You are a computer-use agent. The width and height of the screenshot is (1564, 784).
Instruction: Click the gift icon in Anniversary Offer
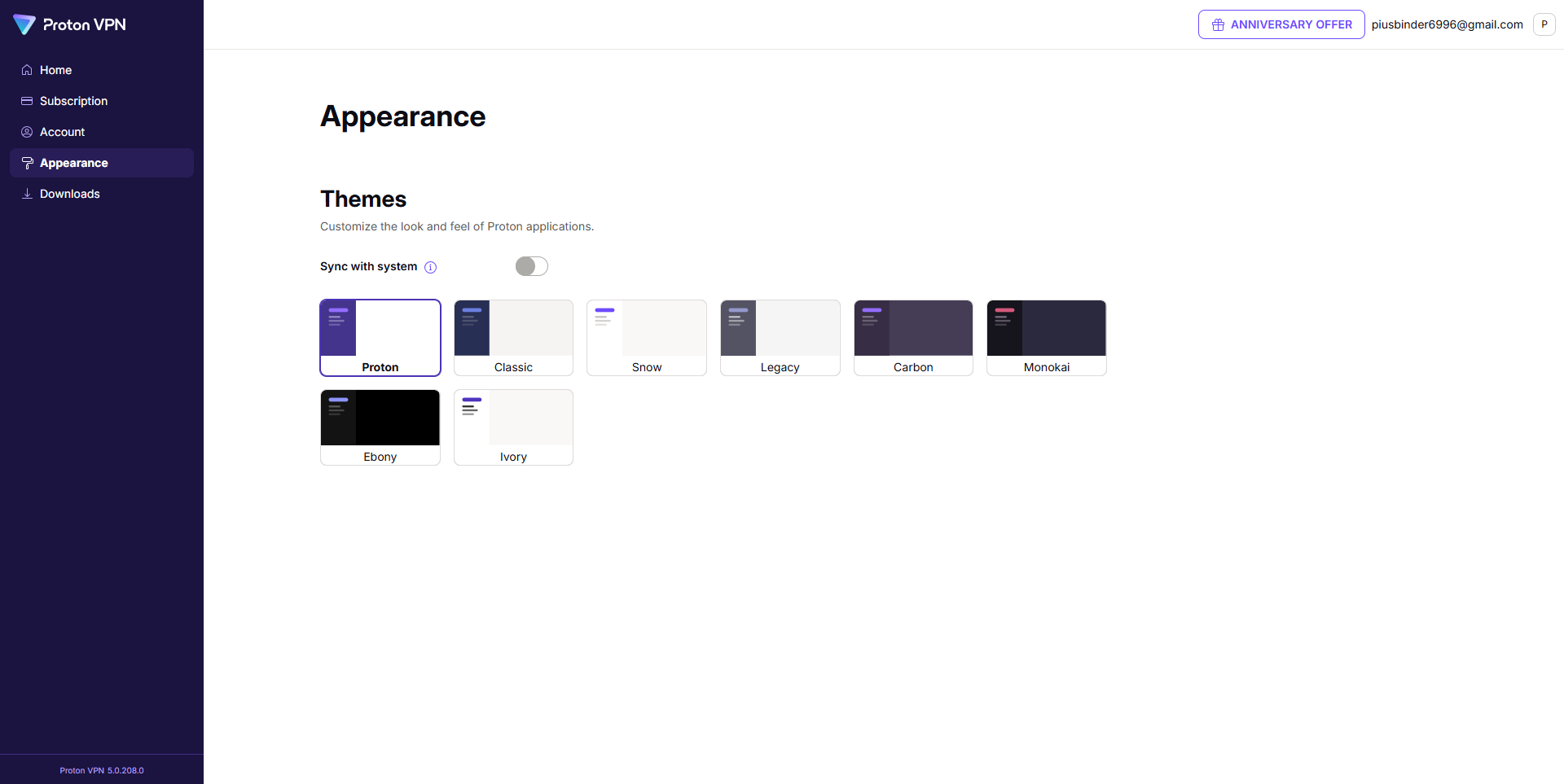tap(1218, 24)
